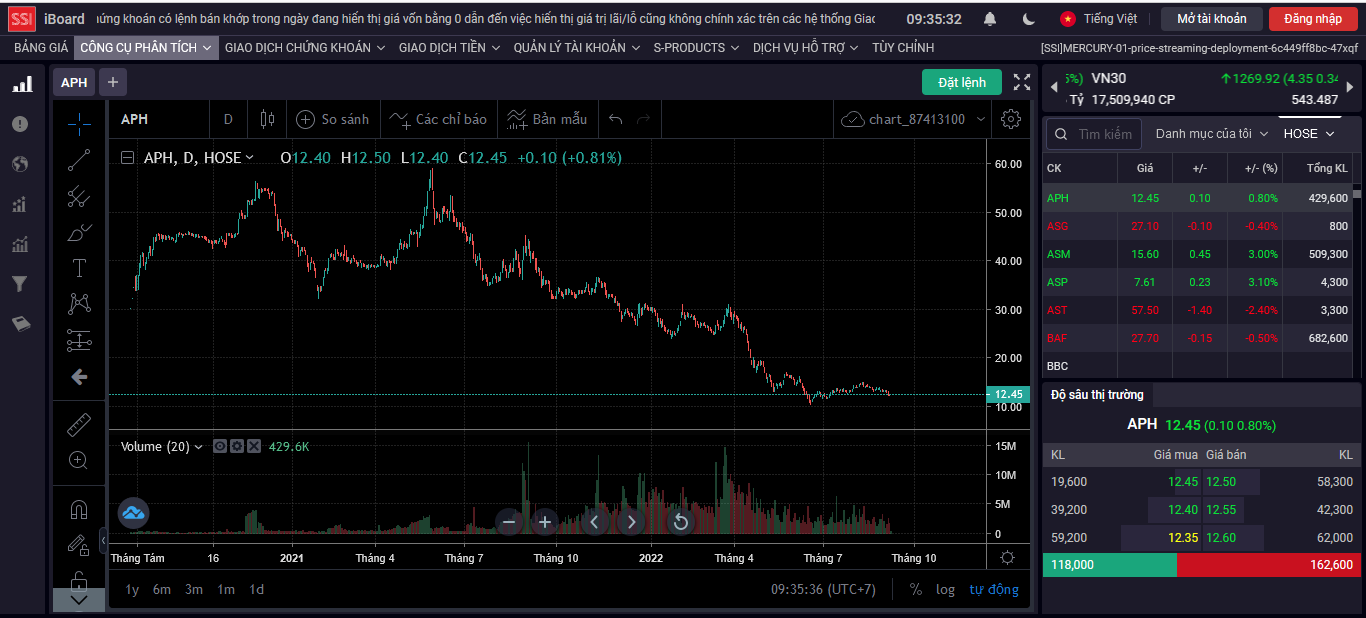This screenshot has width=1366, height=618.
Task: Toggle stay in drawing mode pencil-lock
Action: point(79,545)
